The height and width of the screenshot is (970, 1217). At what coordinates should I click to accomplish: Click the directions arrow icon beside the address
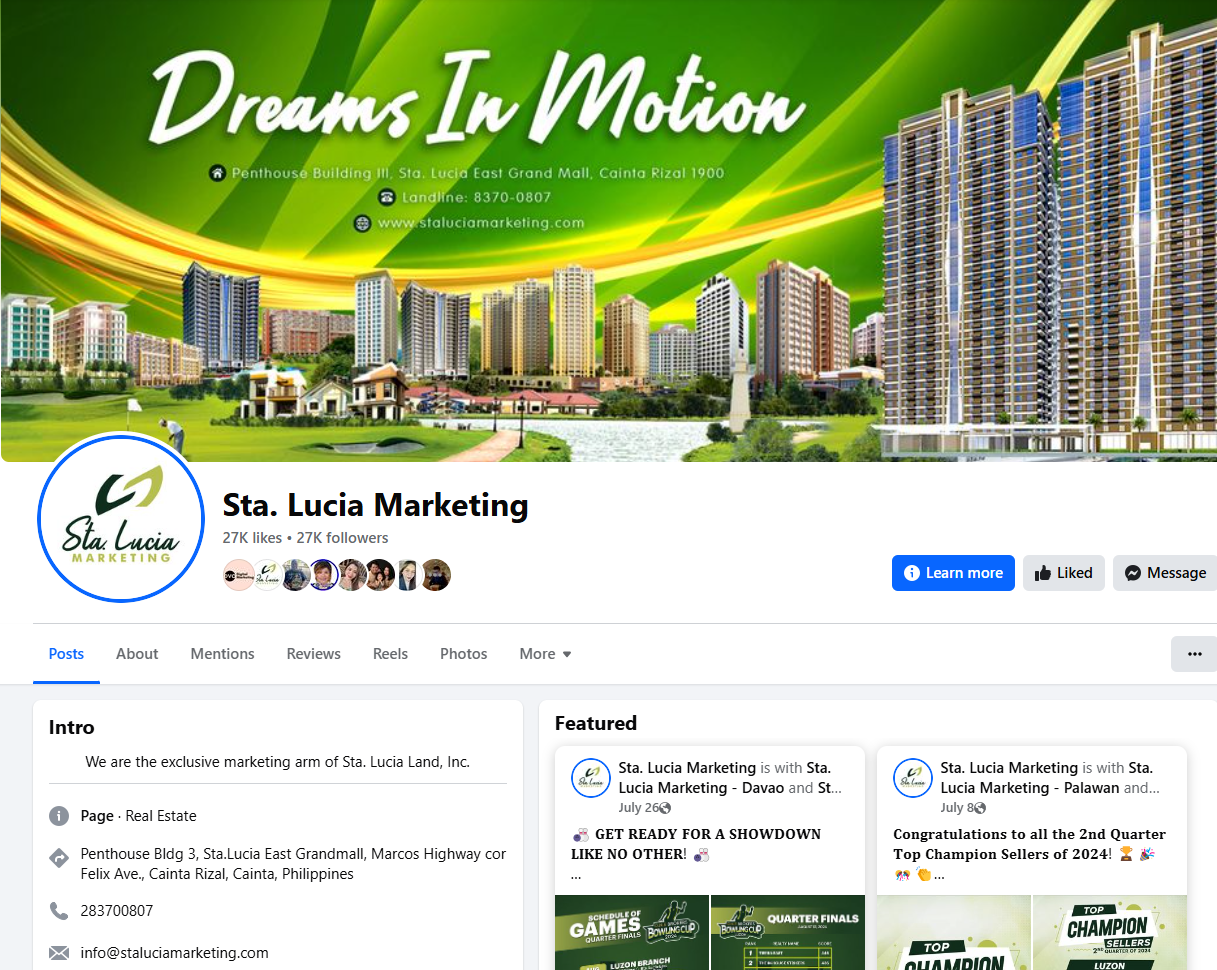point(59,857)
